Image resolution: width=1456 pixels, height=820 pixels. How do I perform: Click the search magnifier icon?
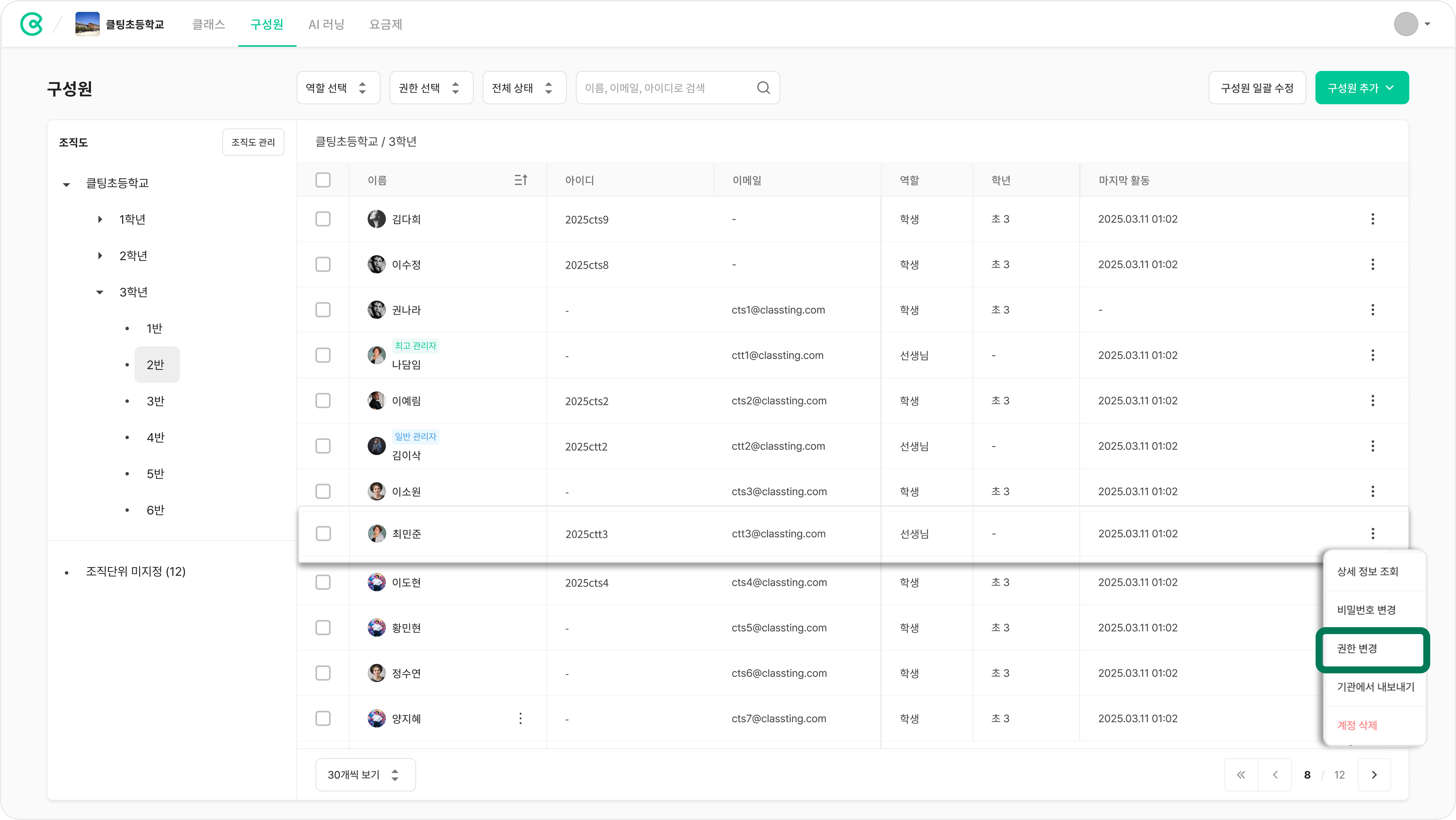pos(763,88)
